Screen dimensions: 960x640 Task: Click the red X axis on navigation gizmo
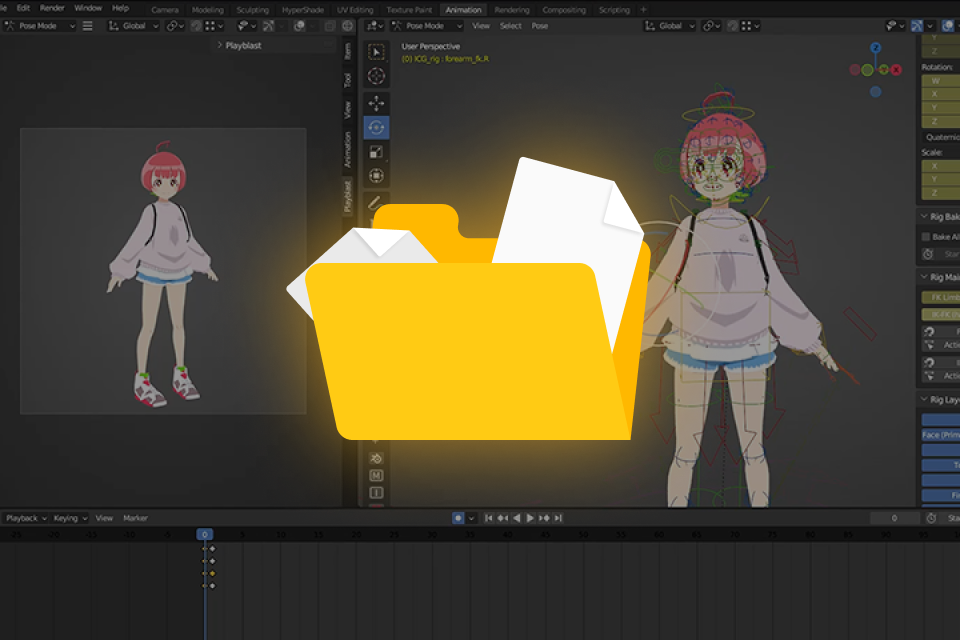(896, 70)
